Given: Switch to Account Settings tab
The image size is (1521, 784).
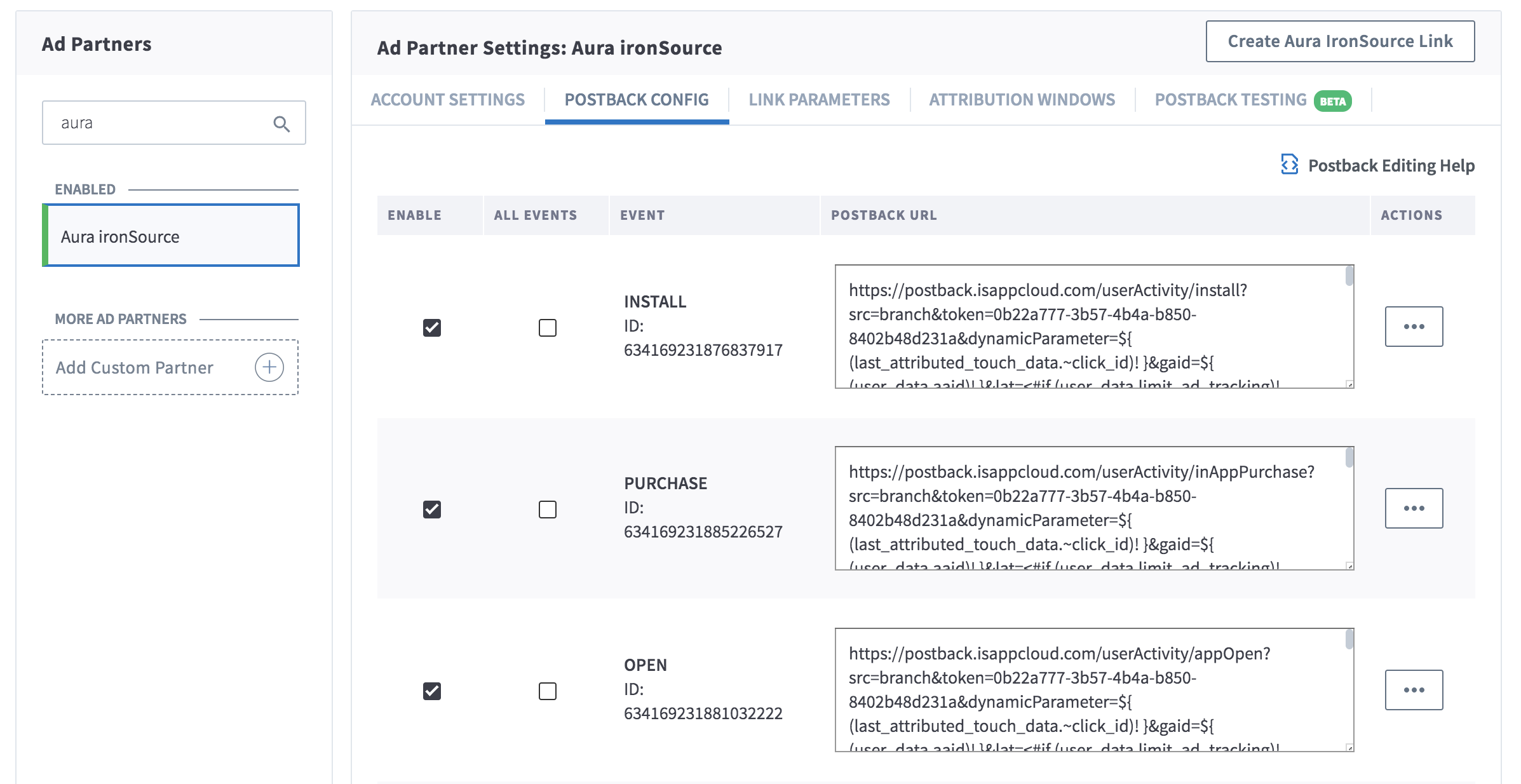Looking at the screenshot, I should point(447,100).
